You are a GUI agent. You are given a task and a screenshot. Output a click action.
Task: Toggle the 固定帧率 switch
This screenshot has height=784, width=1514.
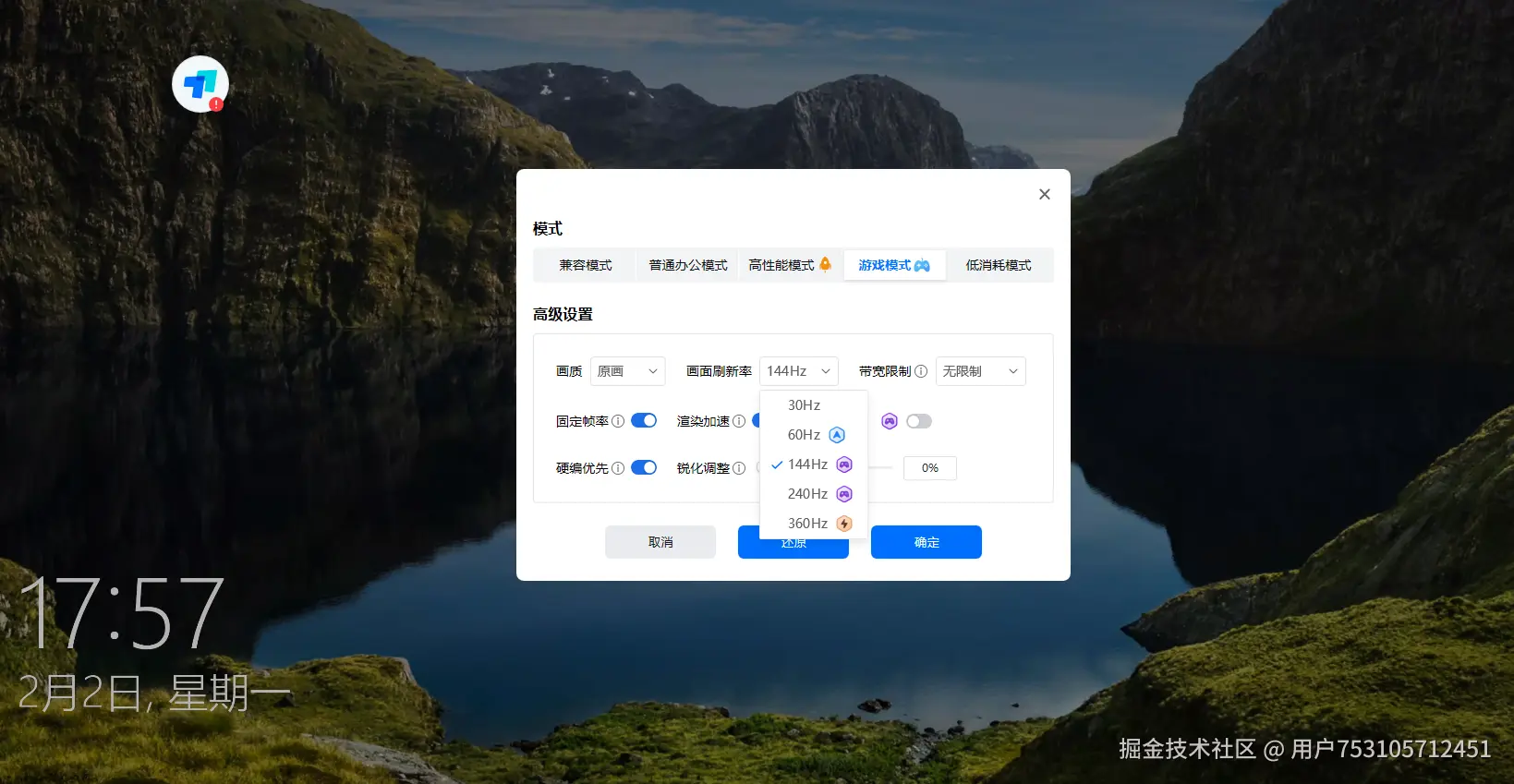644,421
